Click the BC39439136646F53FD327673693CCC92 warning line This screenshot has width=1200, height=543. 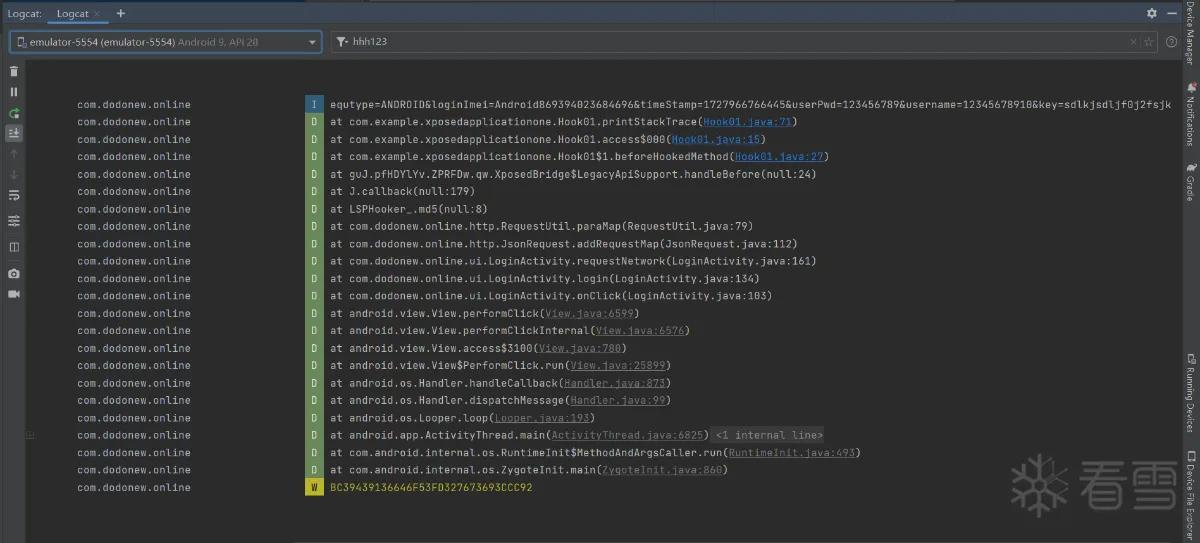point(431,487)
